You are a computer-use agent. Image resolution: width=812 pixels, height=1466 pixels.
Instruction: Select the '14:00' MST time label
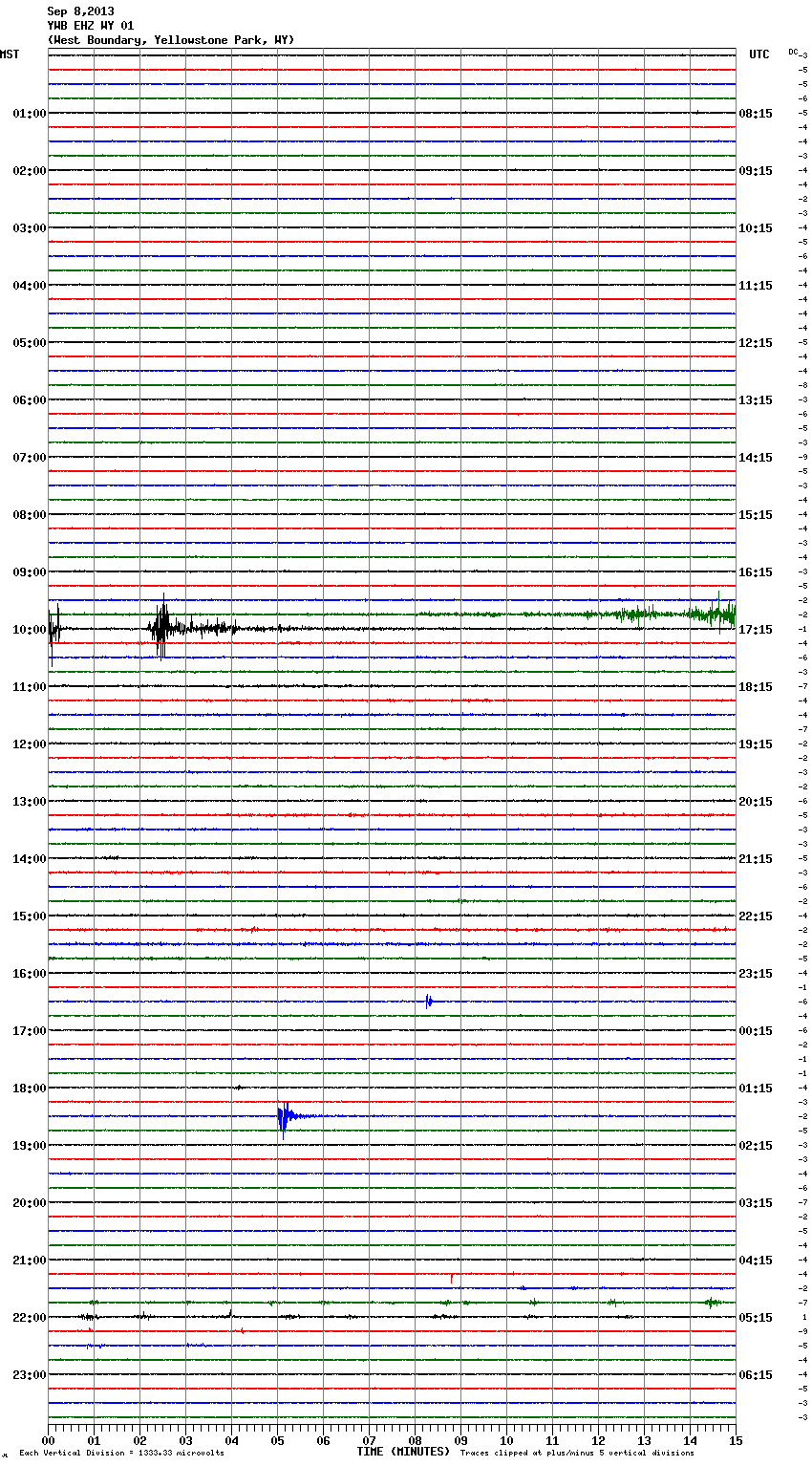coord(29,859)
